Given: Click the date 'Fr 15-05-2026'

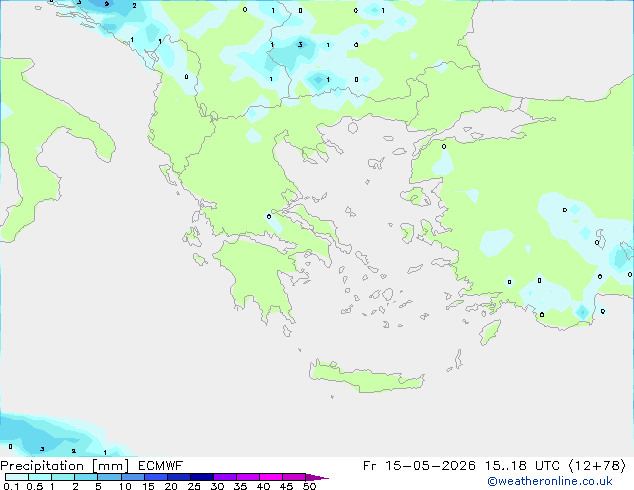Looking at the screenshot, I should [x=419, y=466].
